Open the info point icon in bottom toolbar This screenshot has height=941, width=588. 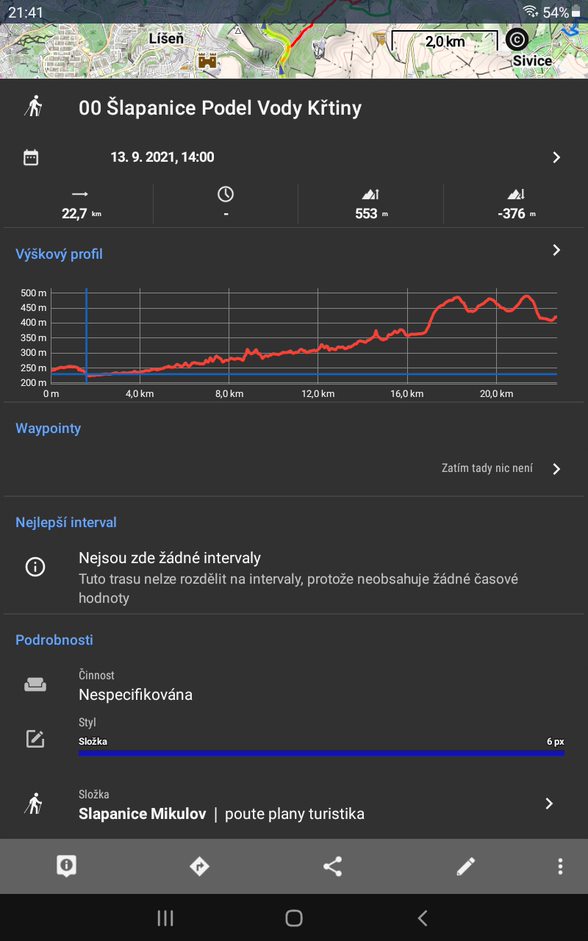[x=66, y=866]
